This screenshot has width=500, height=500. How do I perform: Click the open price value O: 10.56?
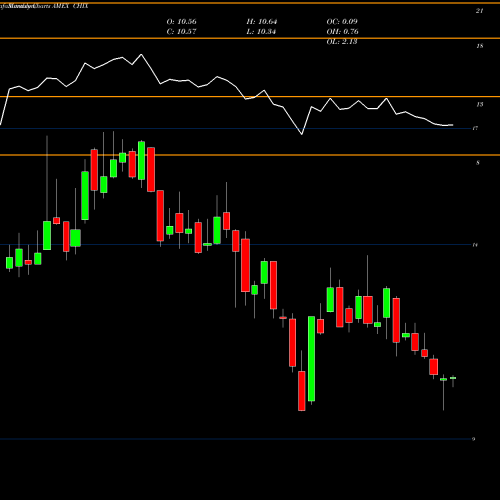(182, 21)
